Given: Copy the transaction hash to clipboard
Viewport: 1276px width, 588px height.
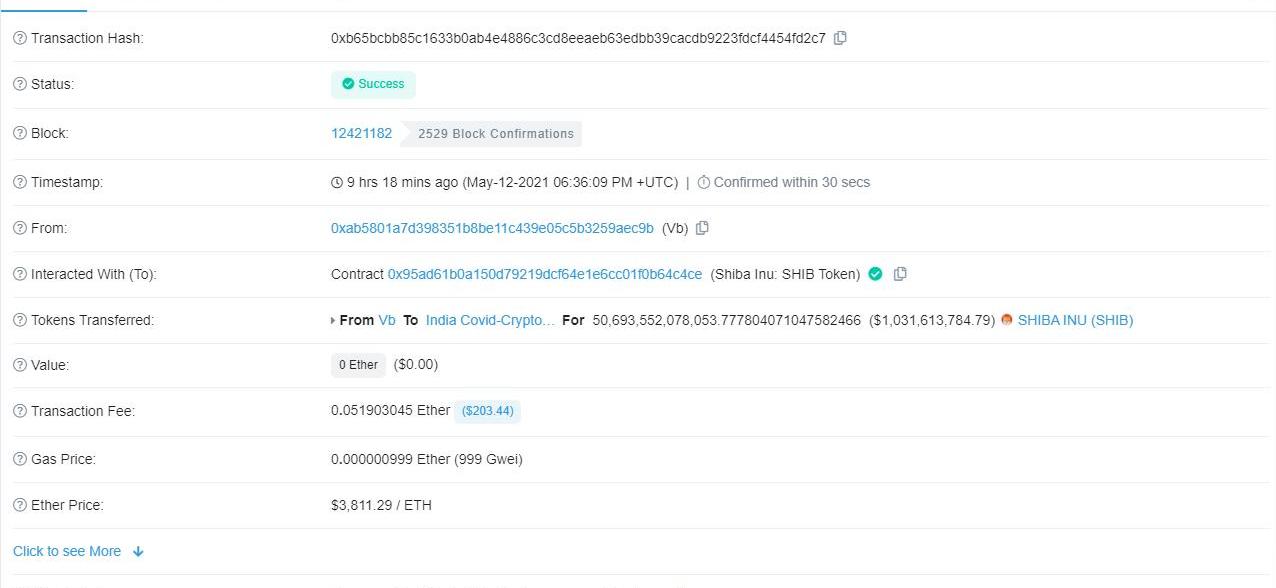Looking at the screenshot, I should pos(841,38).
